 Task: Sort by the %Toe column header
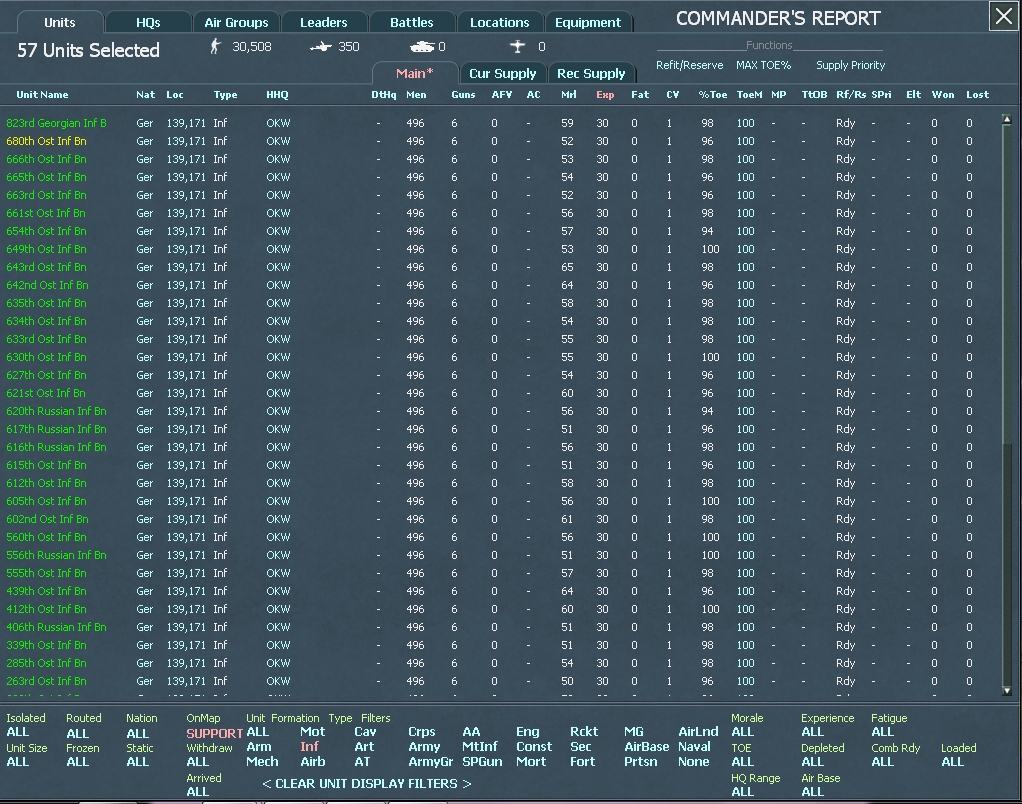712,94
